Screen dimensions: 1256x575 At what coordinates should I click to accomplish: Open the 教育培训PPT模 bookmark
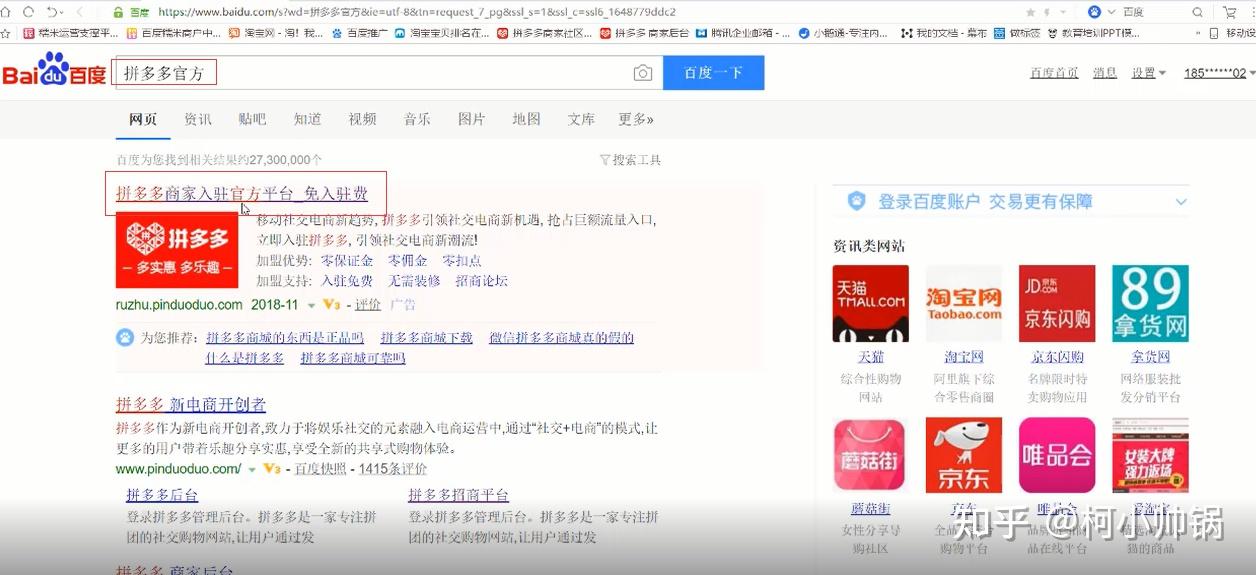(x=1093, y=32)
